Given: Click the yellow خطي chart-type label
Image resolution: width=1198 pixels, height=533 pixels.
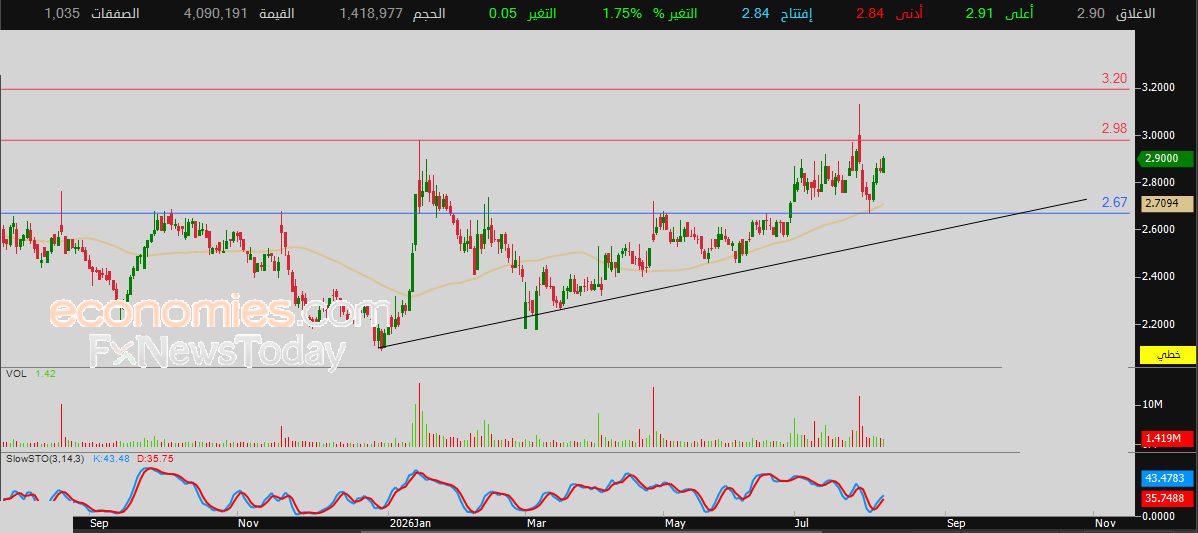Looking at the screenshot, I should click(x=1167, y=355).
